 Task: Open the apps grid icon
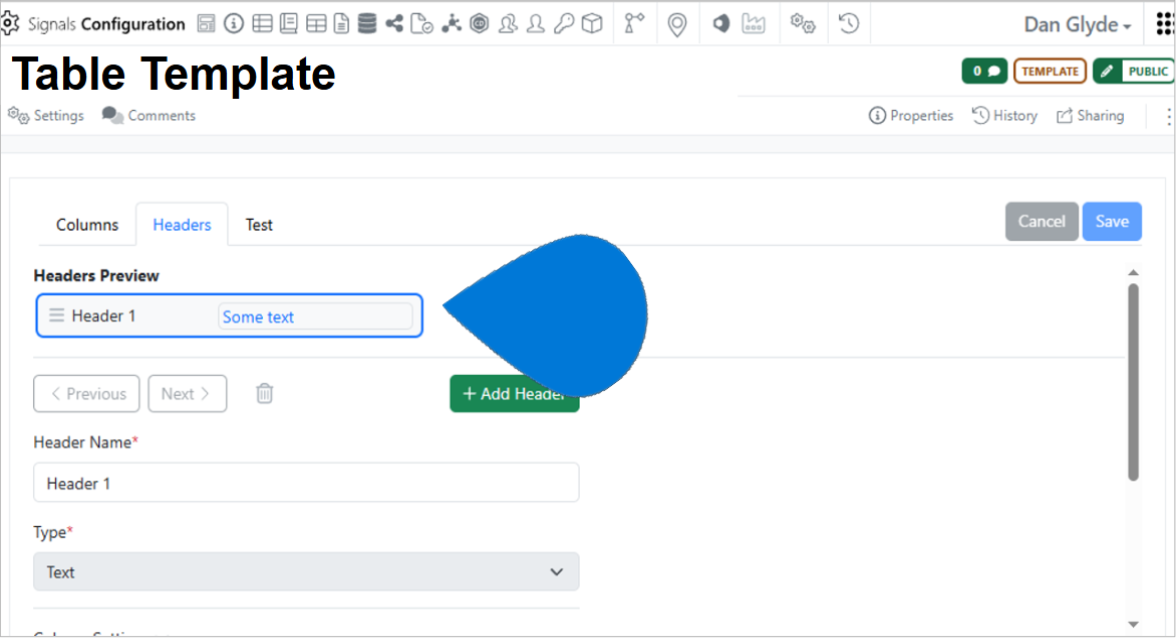point(1165,24)
